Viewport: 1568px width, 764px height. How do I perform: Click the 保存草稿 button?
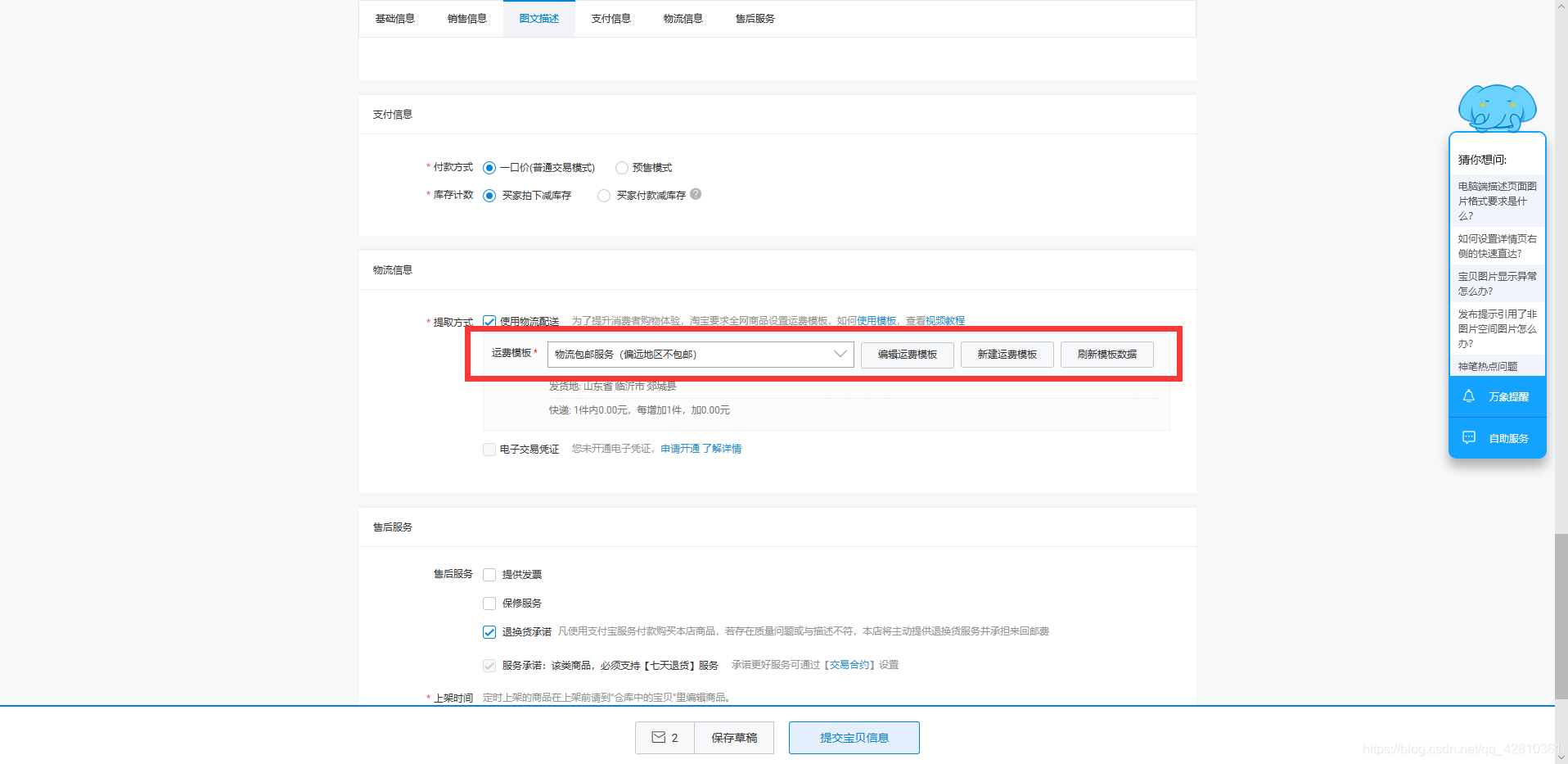tap(734, 738)
